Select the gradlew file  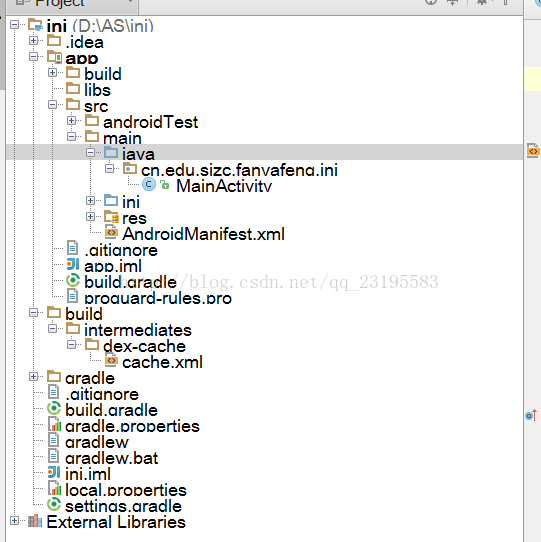point(97,442)
